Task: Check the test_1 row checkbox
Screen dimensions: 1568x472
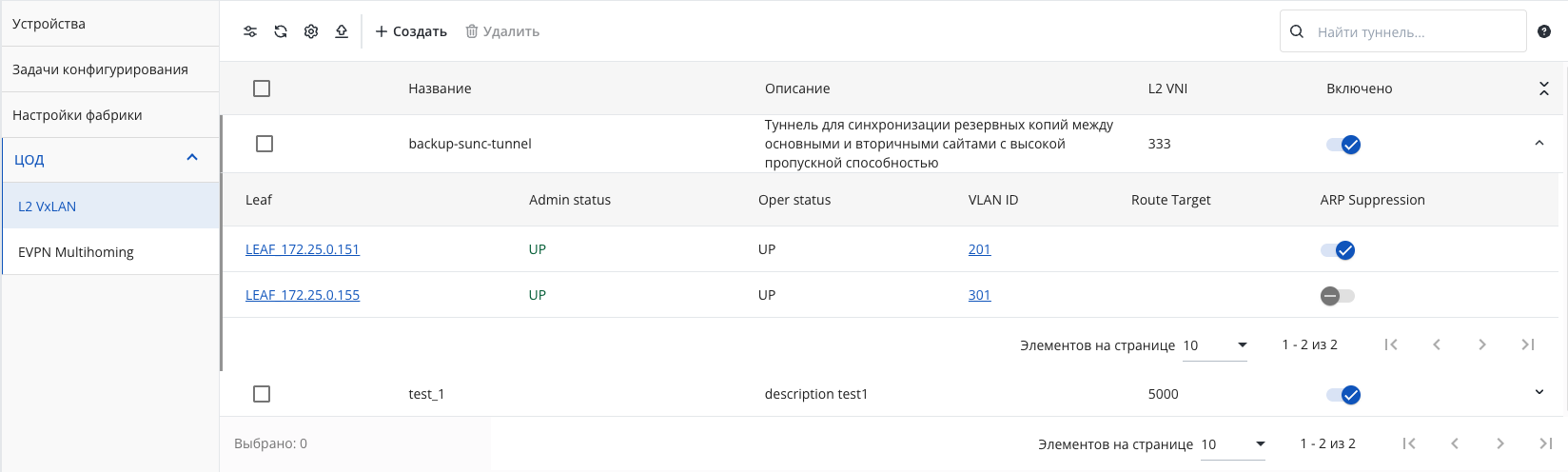Action: pyautogui.click(x=263, y=394)
